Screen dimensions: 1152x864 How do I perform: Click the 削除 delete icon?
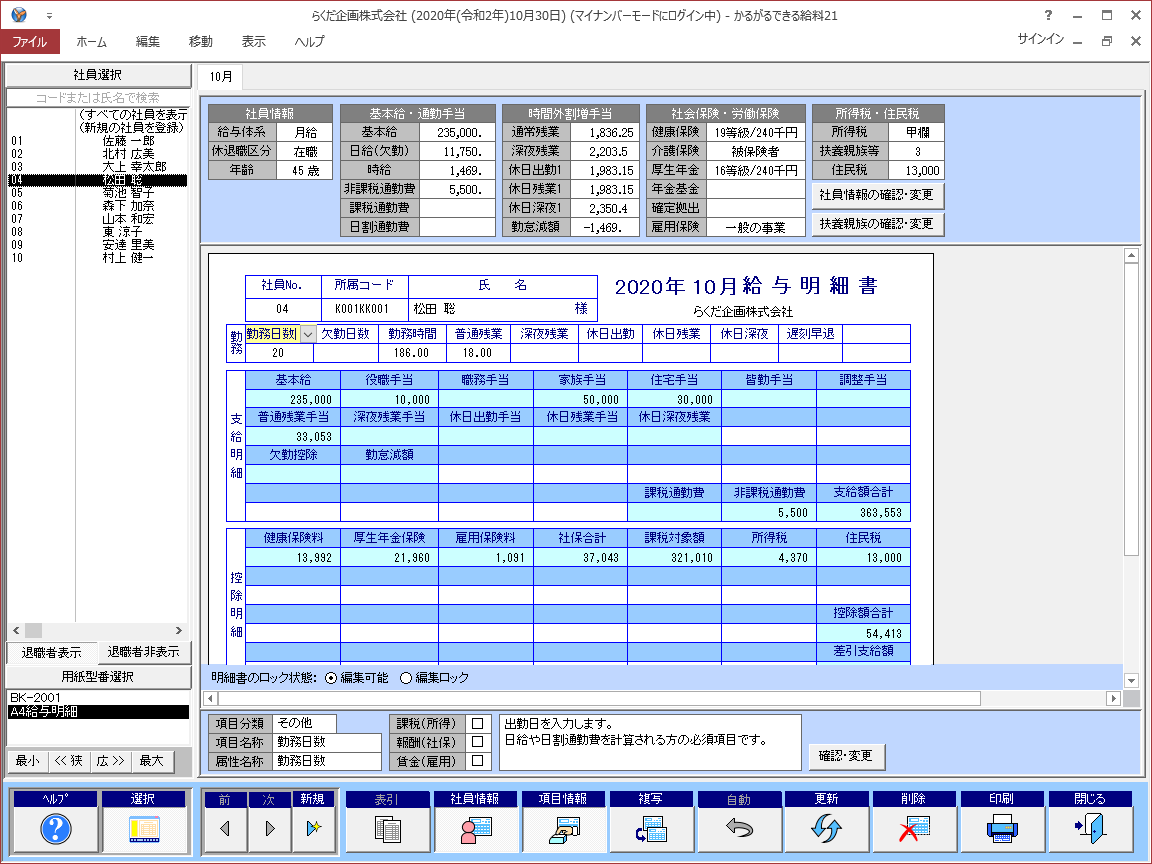(914, 829)
